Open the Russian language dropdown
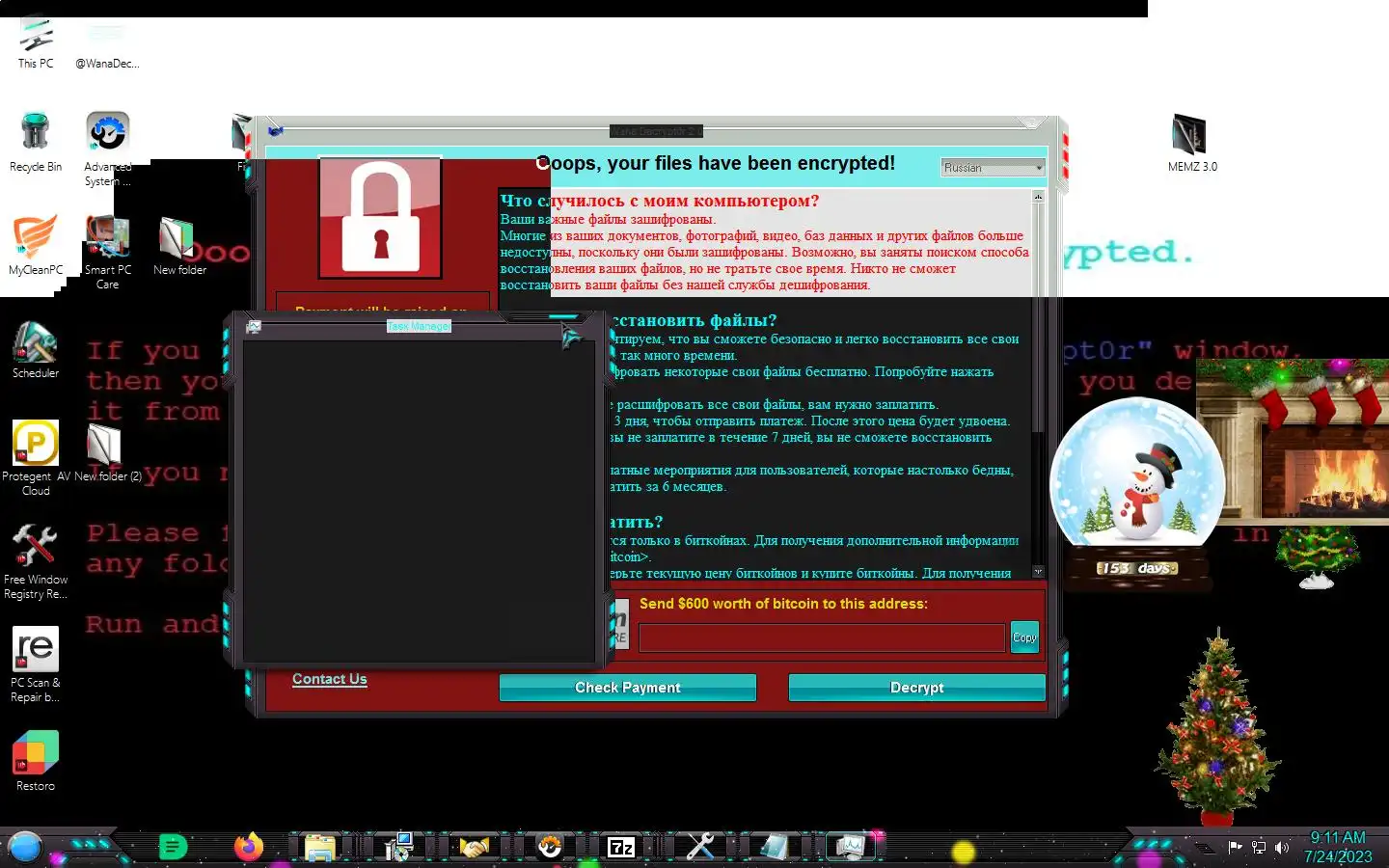This screenshot has width=1389, height=868. tap(993, 168)
